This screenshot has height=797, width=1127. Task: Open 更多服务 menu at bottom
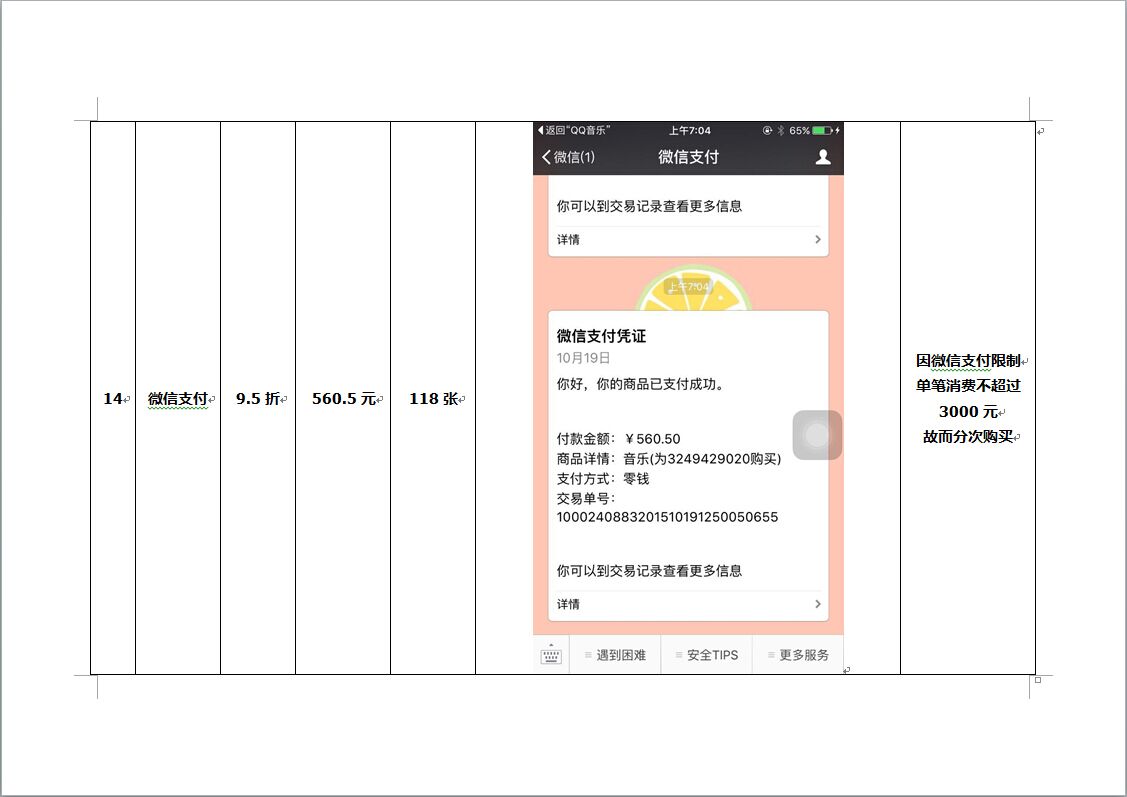[x=799, y=655]
